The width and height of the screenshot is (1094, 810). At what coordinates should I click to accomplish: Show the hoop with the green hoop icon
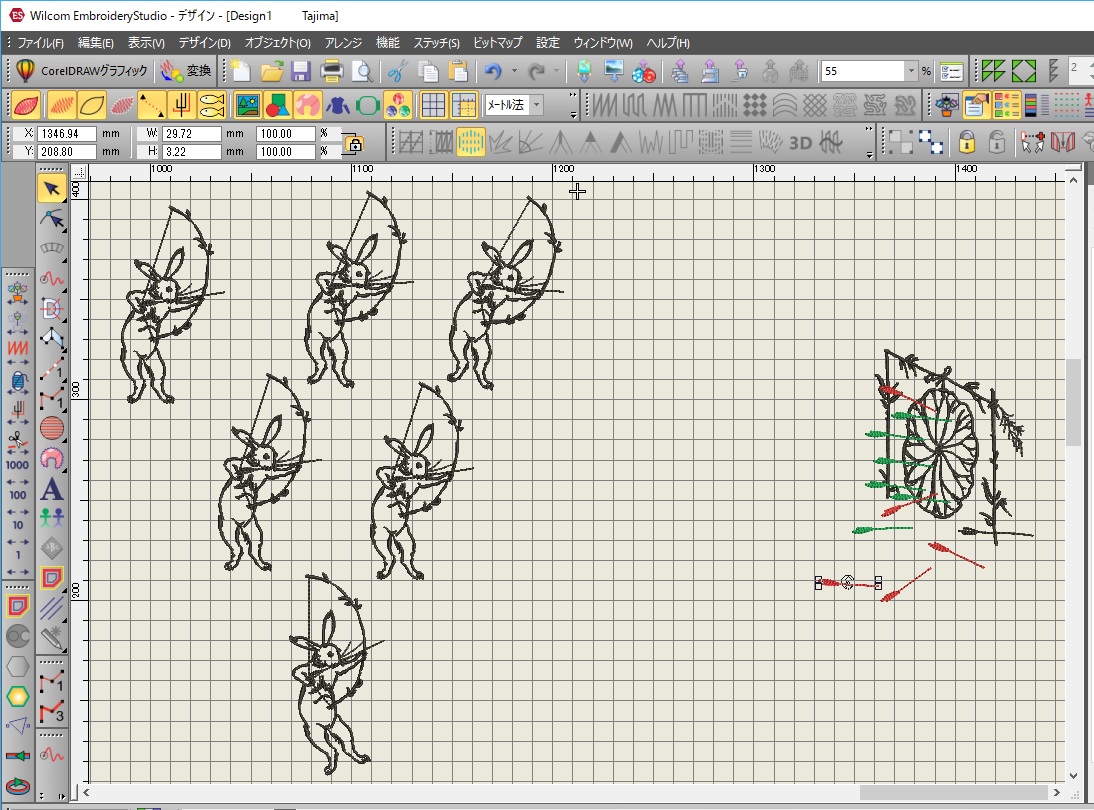367,105
